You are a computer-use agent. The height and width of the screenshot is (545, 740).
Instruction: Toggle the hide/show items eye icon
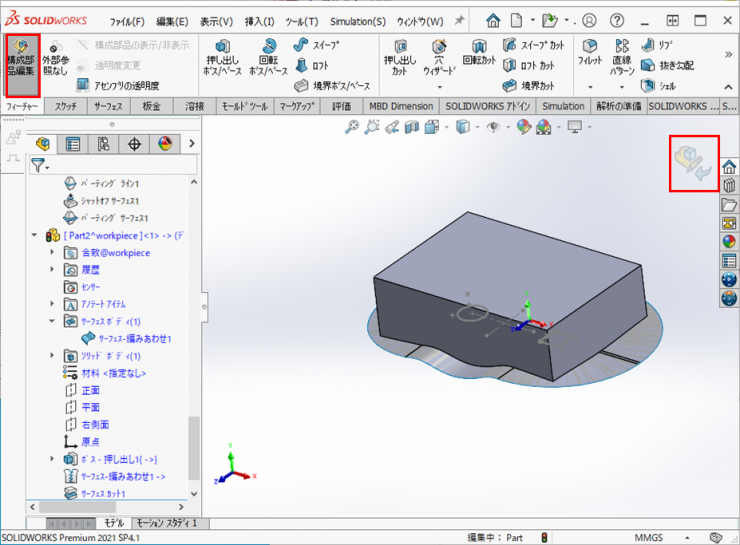(x=493, y=126)
